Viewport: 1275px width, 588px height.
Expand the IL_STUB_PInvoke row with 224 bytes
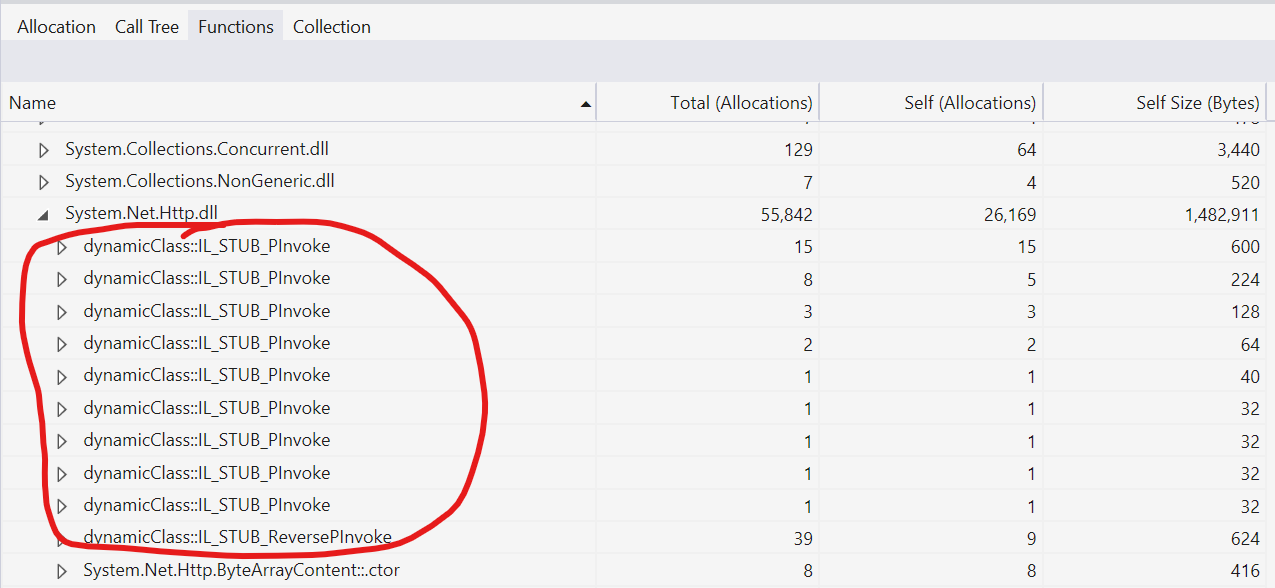point(61,279)
